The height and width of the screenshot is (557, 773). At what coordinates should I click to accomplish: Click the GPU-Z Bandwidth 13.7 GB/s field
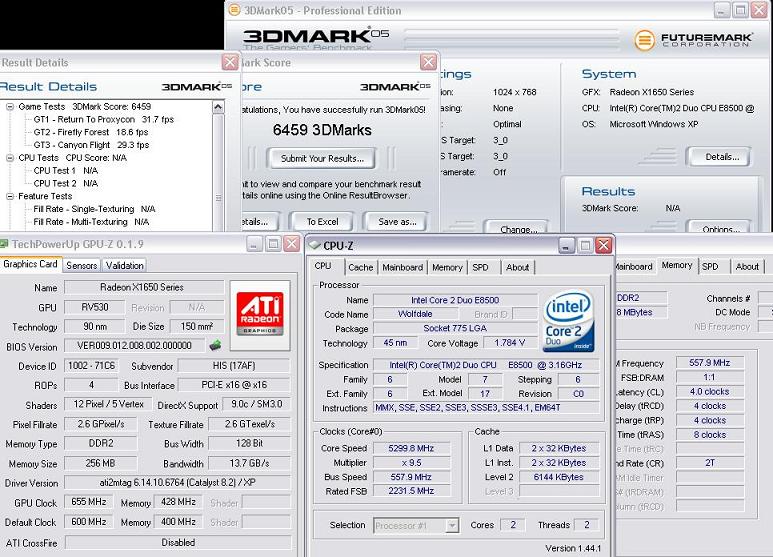(x=249, y=463)
